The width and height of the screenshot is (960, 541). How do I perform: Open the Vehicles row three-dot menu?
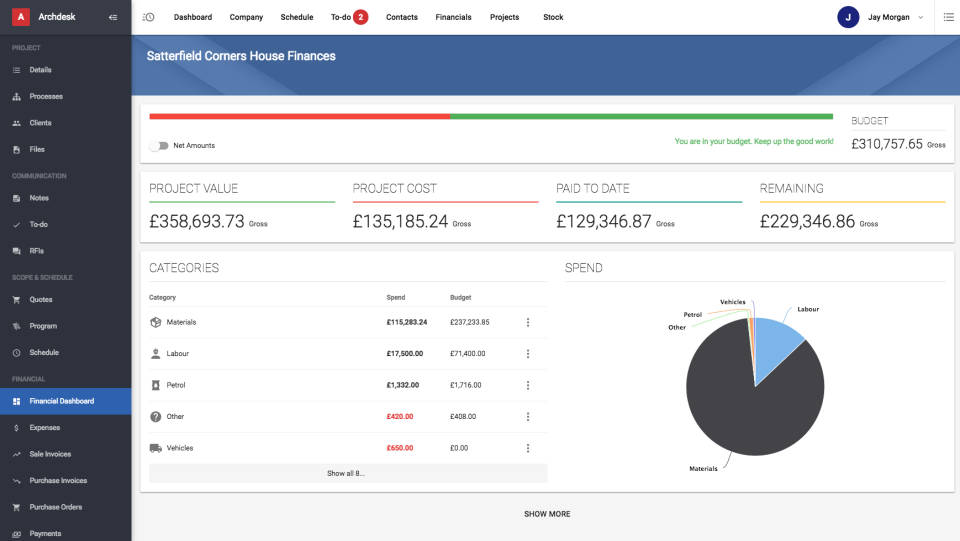pos(527,448)
